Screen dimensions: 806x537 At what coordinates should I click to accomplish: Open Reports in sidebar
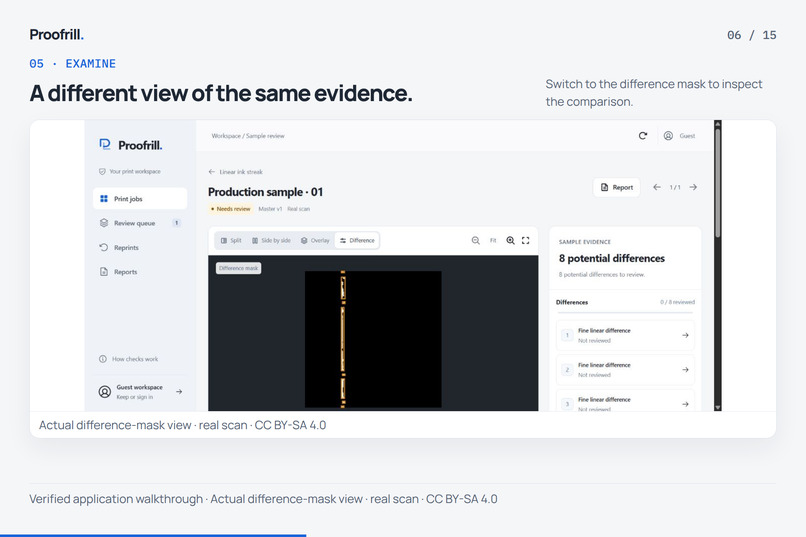tap(140, 272)
